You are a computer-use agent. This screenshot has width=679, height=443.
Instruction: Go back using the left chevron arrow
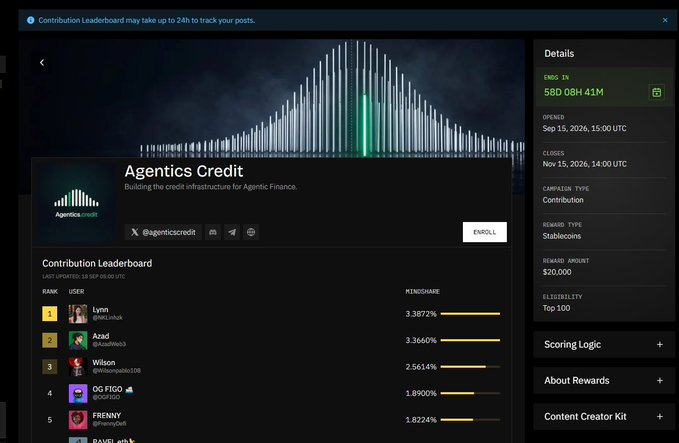(x=42, y=63)
